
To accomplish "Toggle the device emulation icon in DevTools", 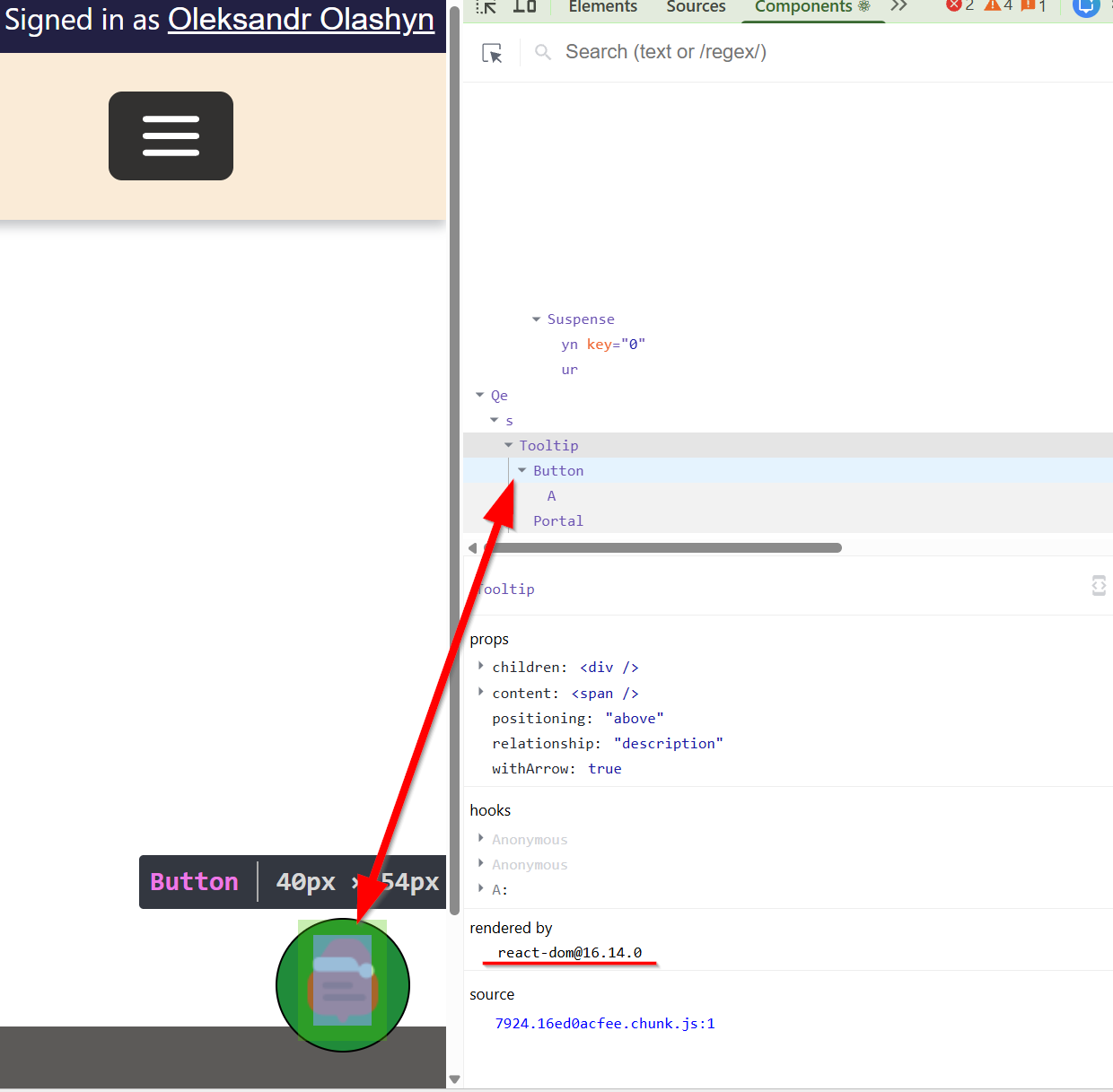I will pos(525,7).
